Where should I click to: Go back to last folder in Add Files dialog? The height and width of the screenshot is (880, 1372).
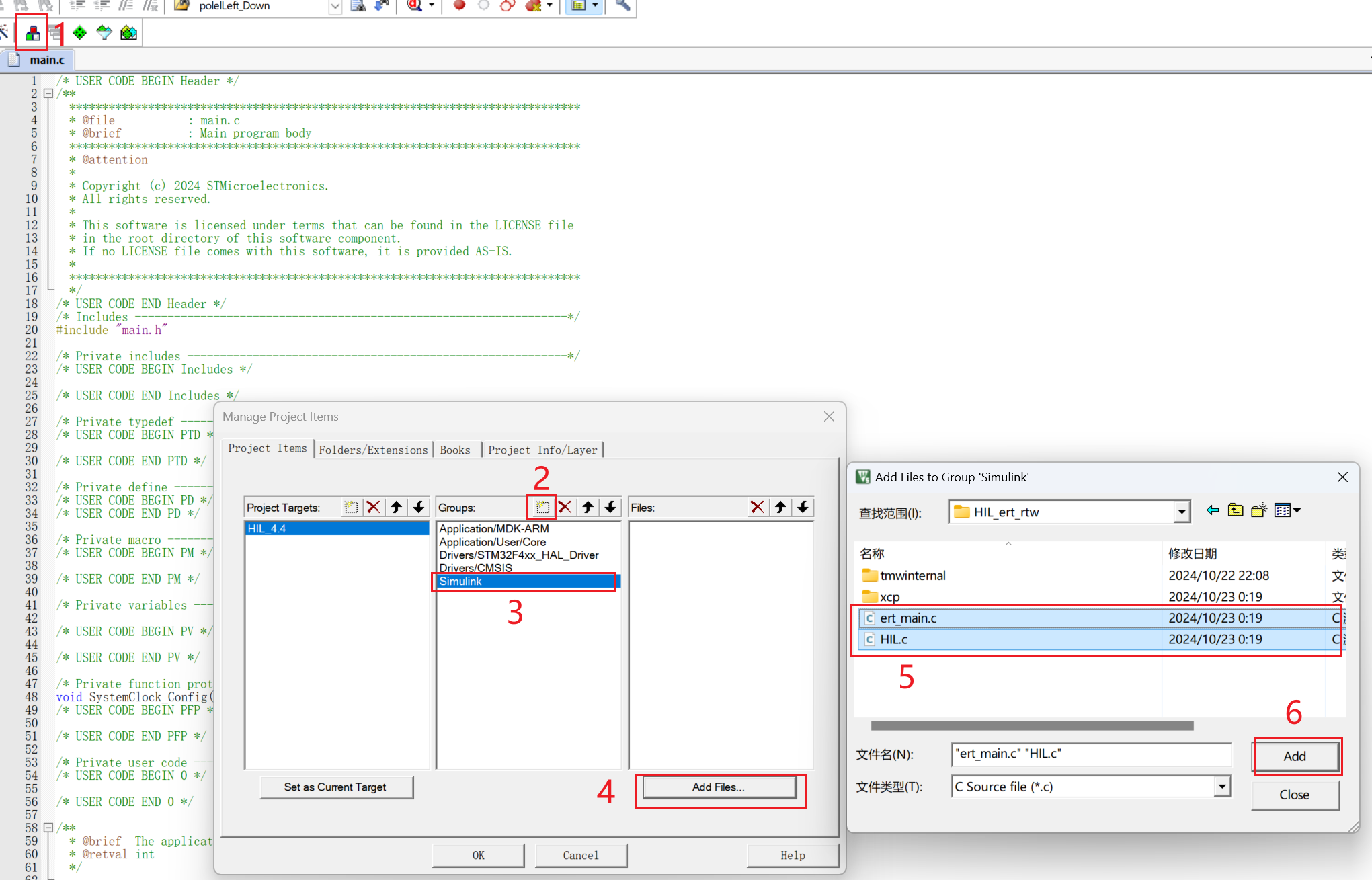(x=1213, y=510)
